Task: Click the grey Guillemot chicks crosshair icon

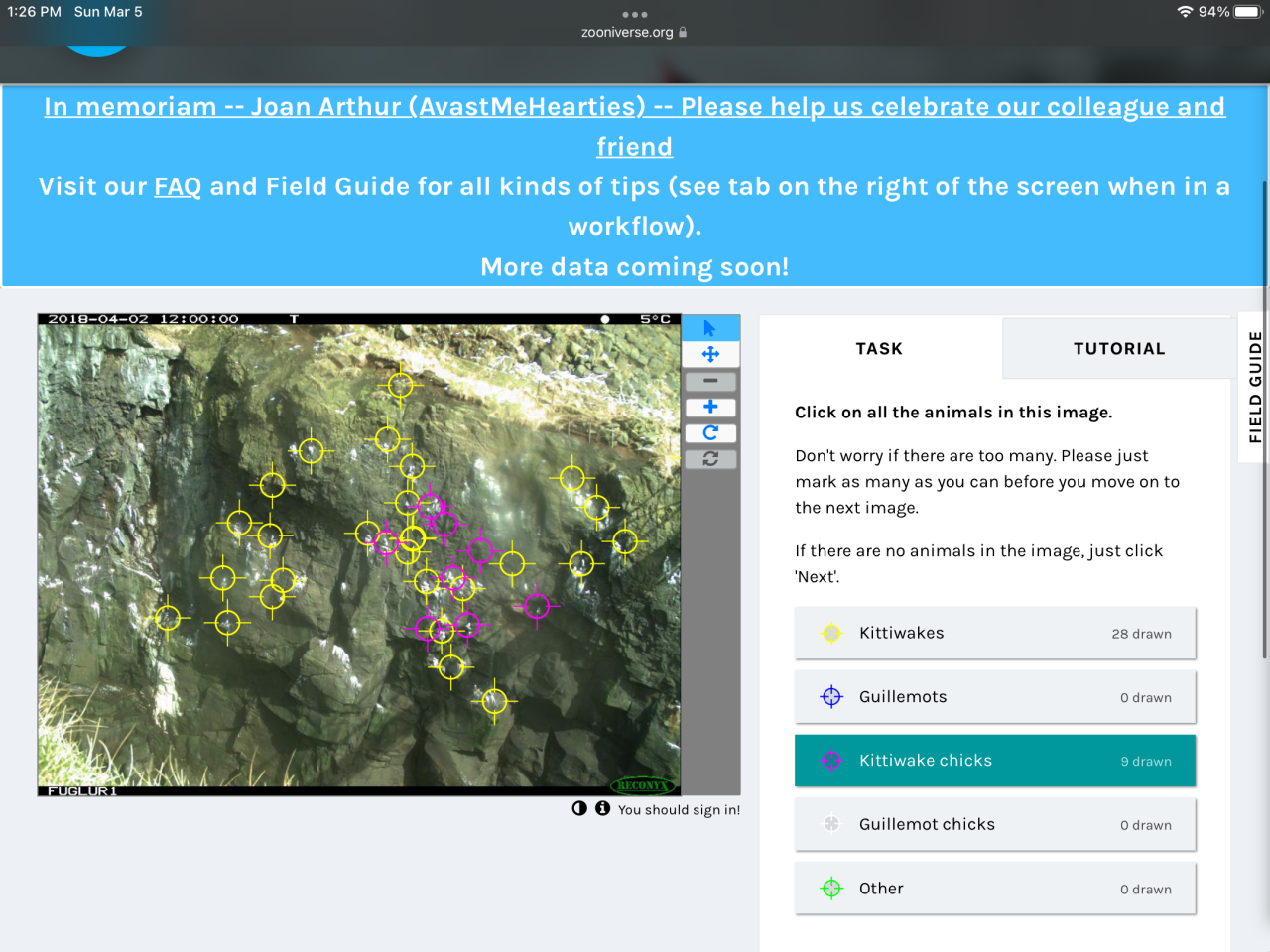Action: click(x=831, y=824)
